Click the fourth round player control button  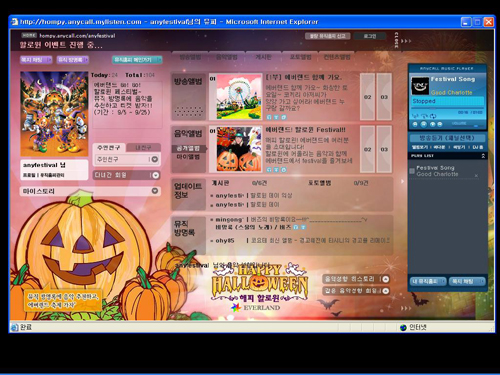click(x=440, y=124)
